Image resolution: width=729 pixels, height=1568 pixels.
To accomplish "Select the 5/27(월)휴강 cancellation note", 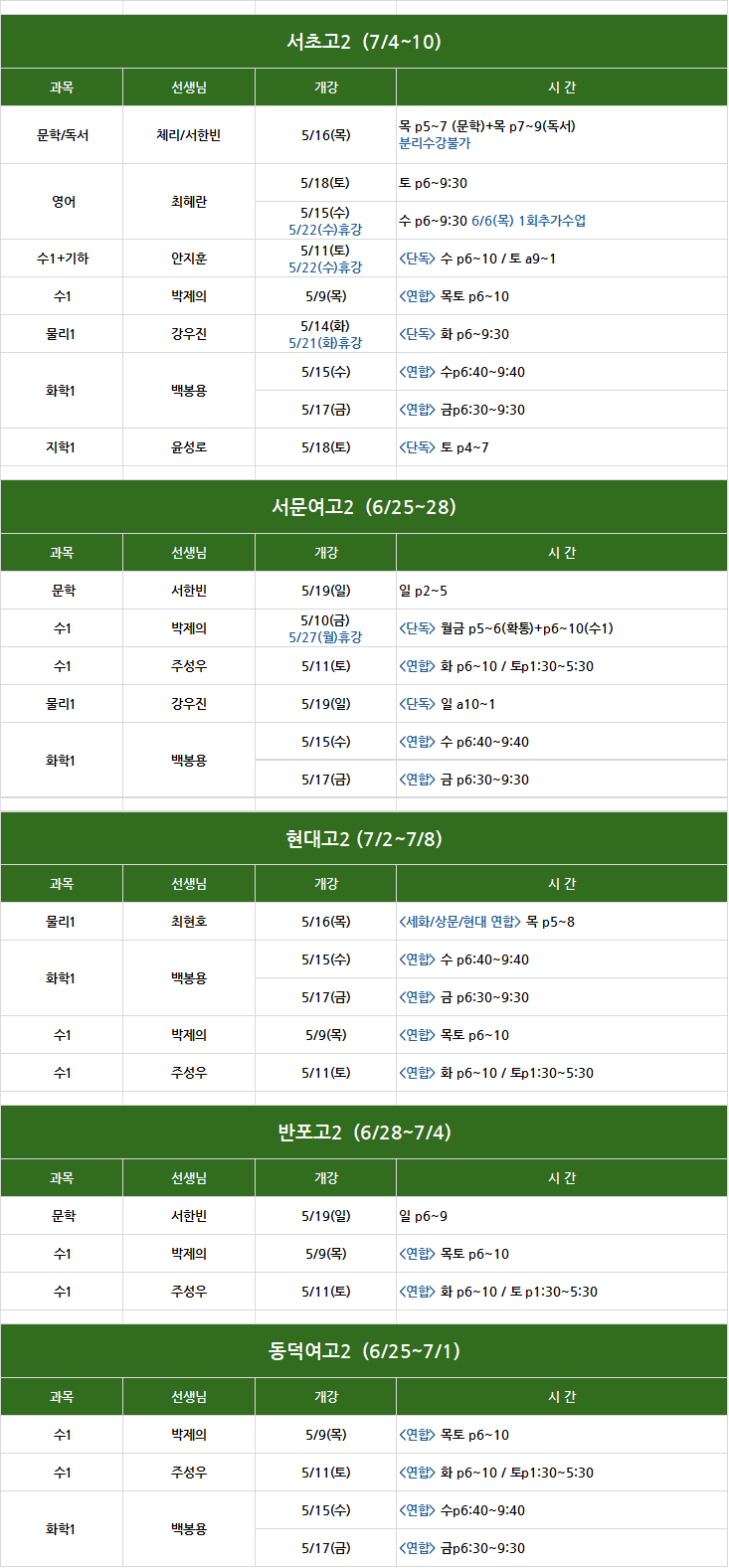I will [x=325, y=637].
